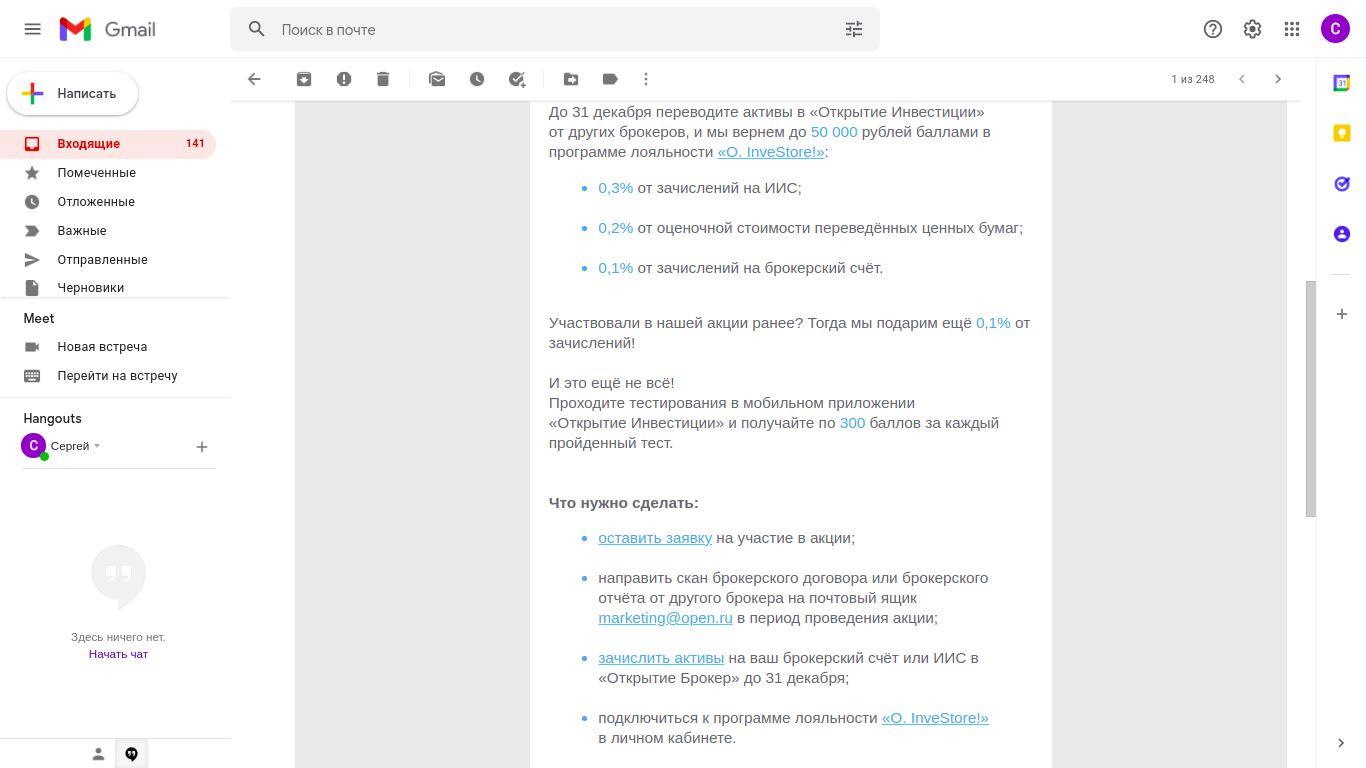Open Settings gear icon
Screen dimensions: 1366x768
coord(1252,29)
